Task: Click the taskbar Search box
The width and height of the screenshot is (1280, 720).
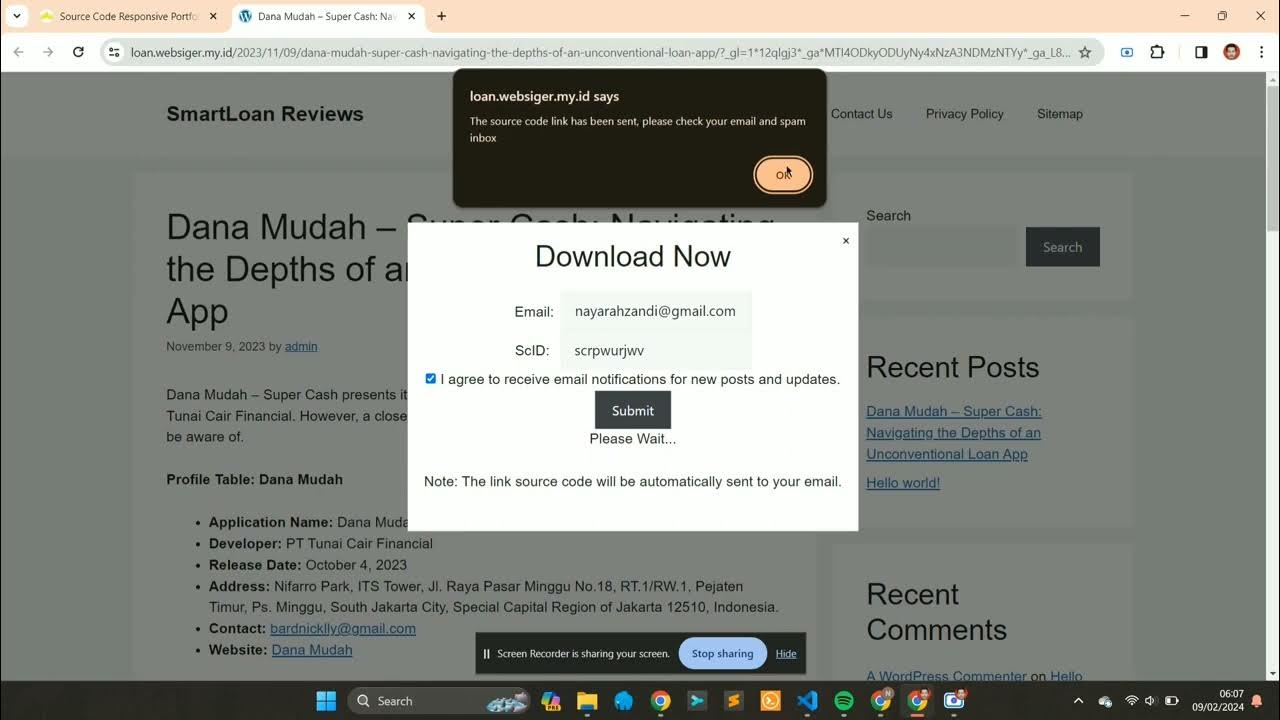Action: (440, 701)
